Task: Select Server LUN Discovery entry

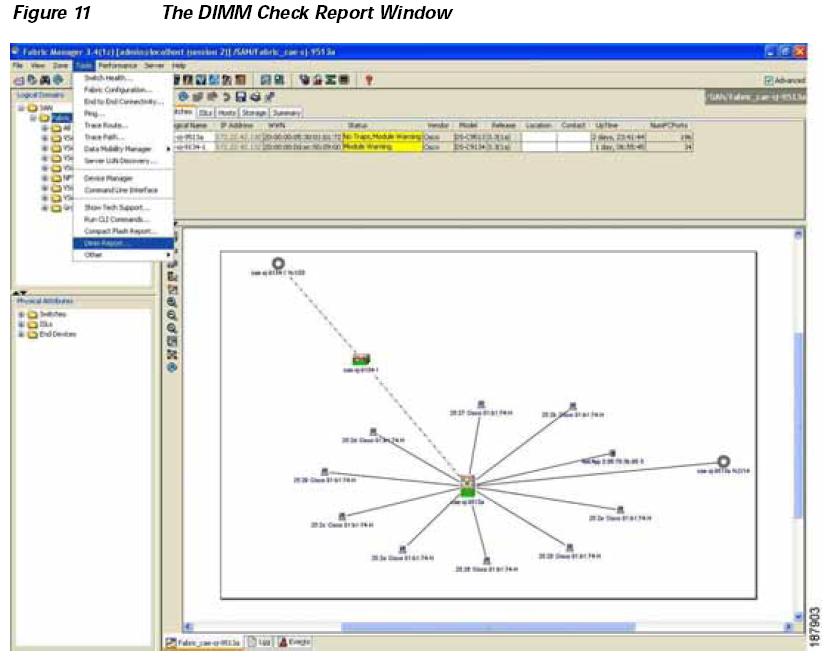Action: (123, 161)
